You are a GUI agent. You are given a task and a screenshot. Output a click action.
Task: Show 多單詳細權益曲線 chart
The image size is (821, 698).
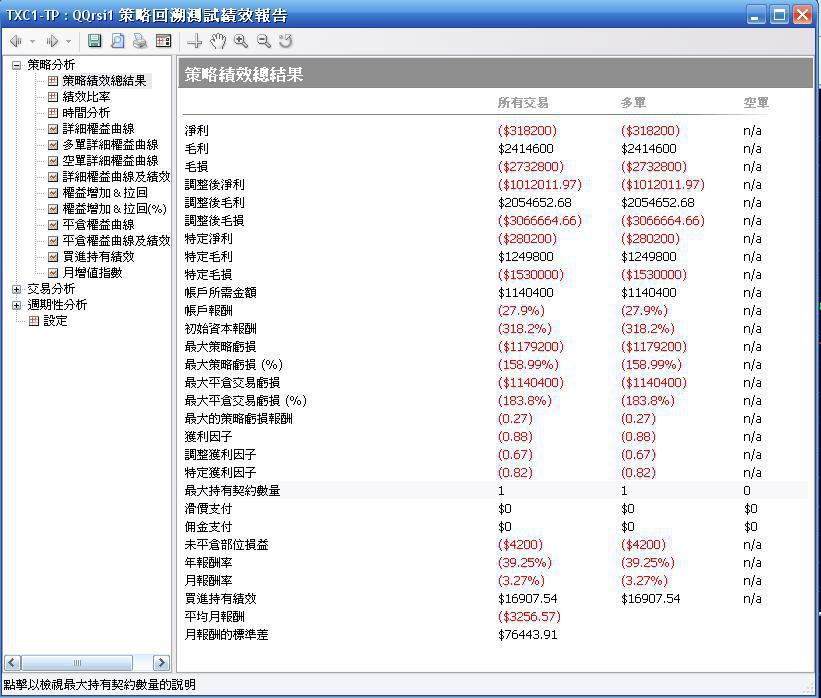click(x=110, y=145)
